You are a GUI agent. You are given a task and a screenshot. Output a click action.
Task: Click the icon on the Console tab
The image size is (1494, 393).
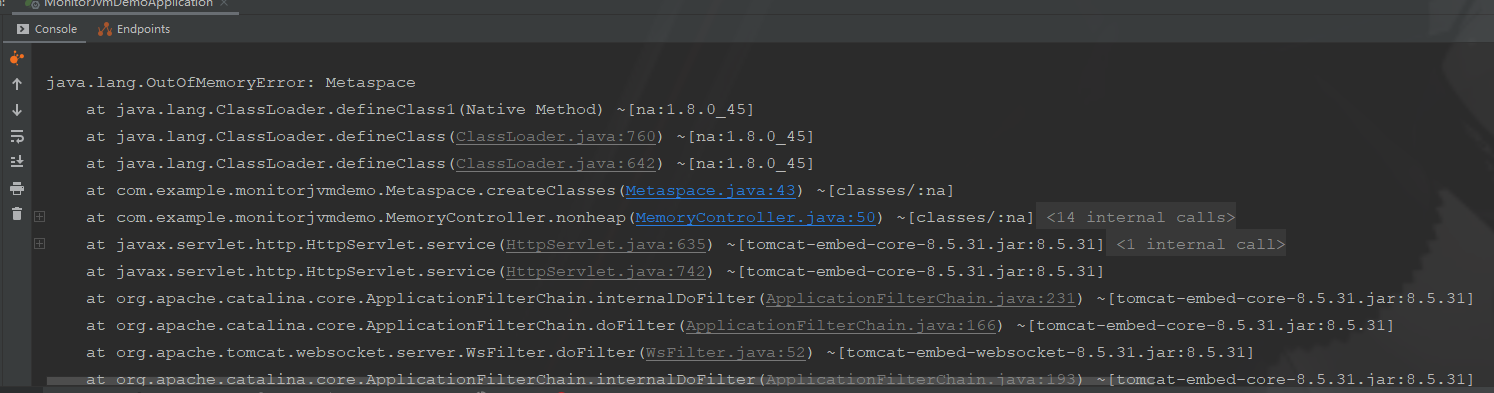(22, 29)
